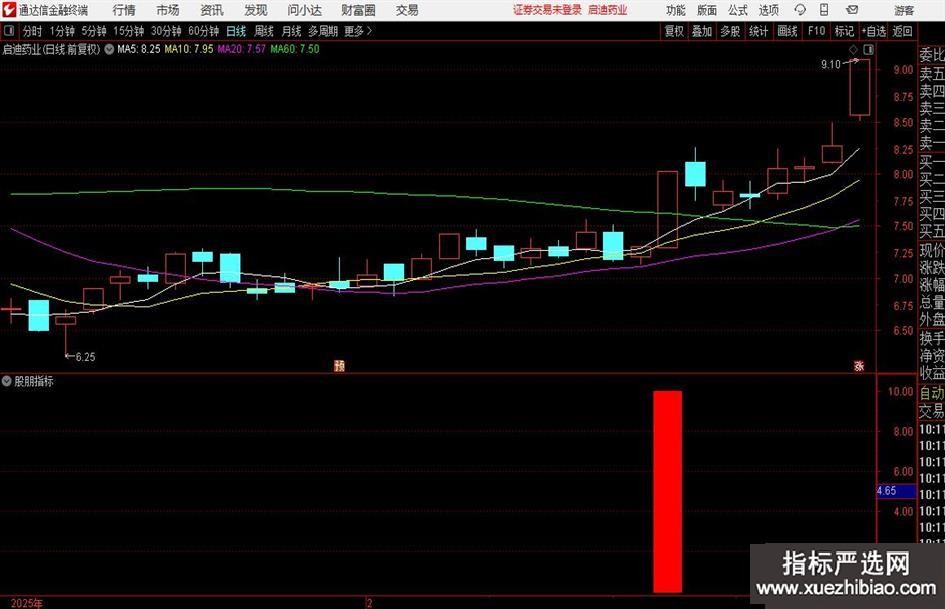This screenshot has height=609, width=945.
Task: Click the 启迪药业 stock name in title bar
Action: pyautogui.click(x=608, y=10)
